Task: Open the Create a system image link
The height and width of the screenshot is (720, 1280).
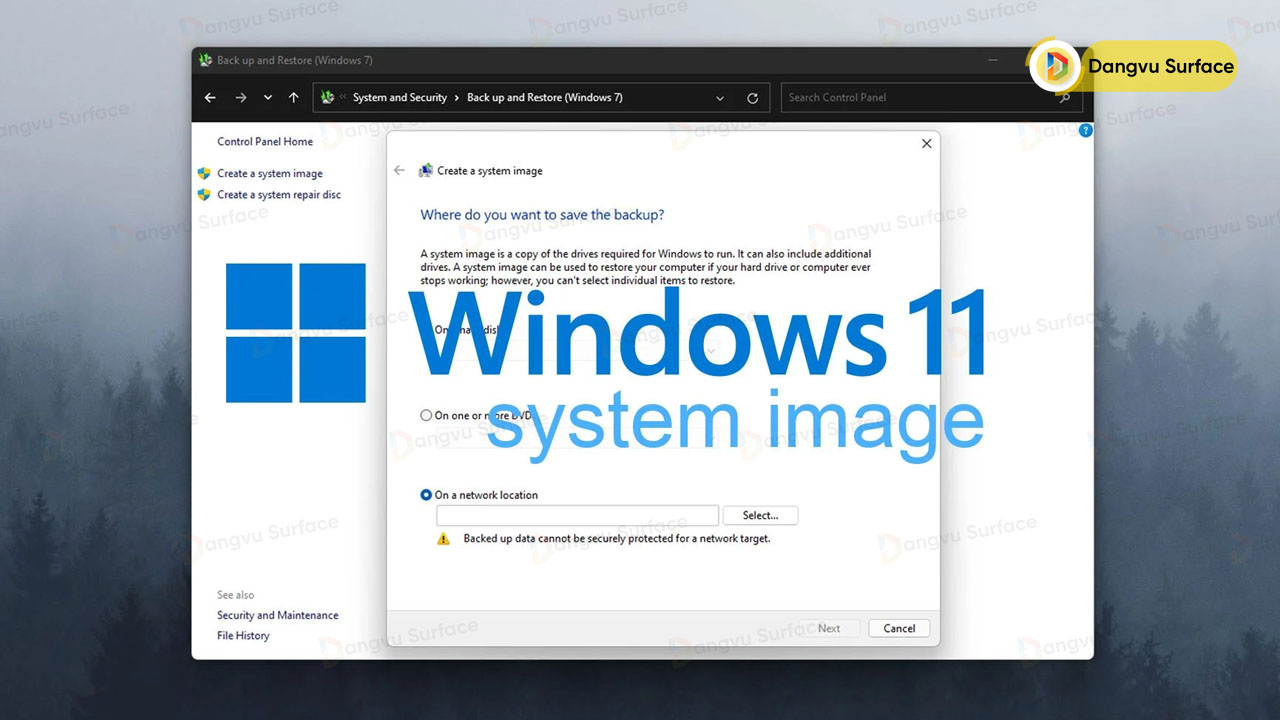Action: click(269, 174)
